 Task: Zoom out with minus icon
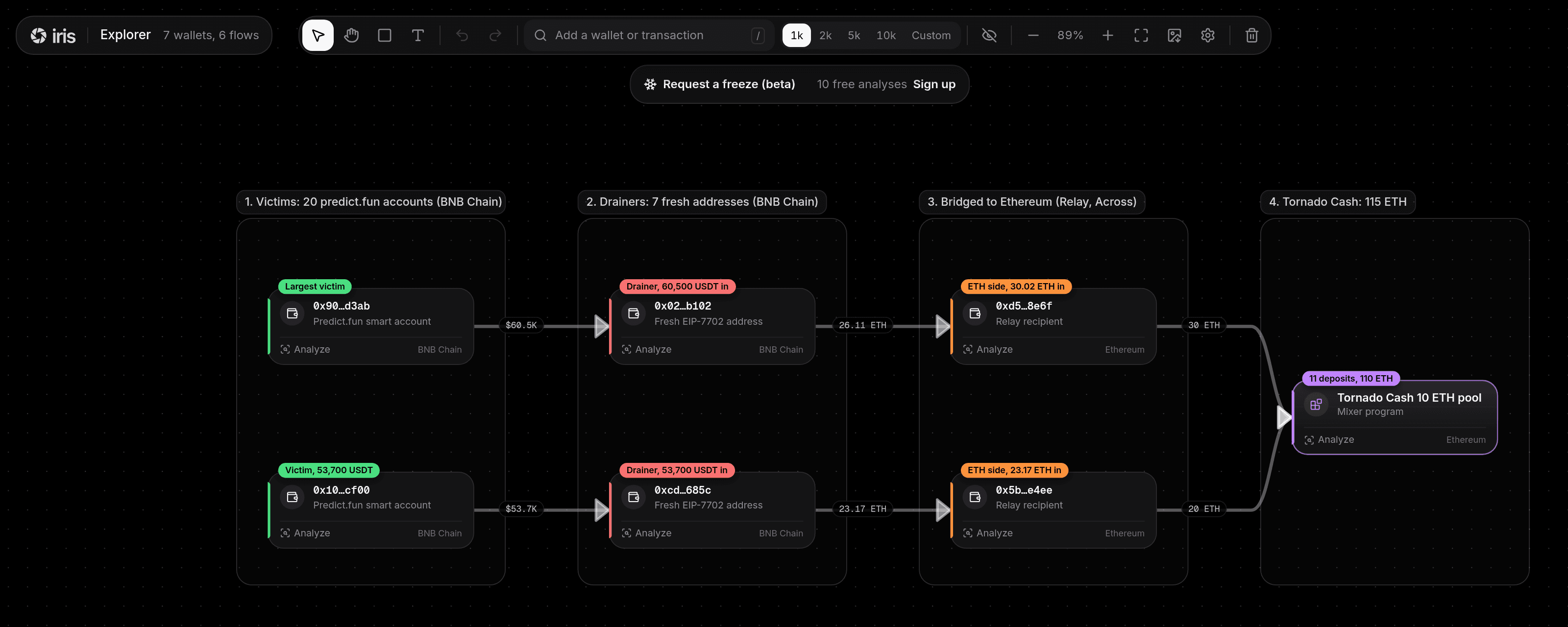(1033, 35)
